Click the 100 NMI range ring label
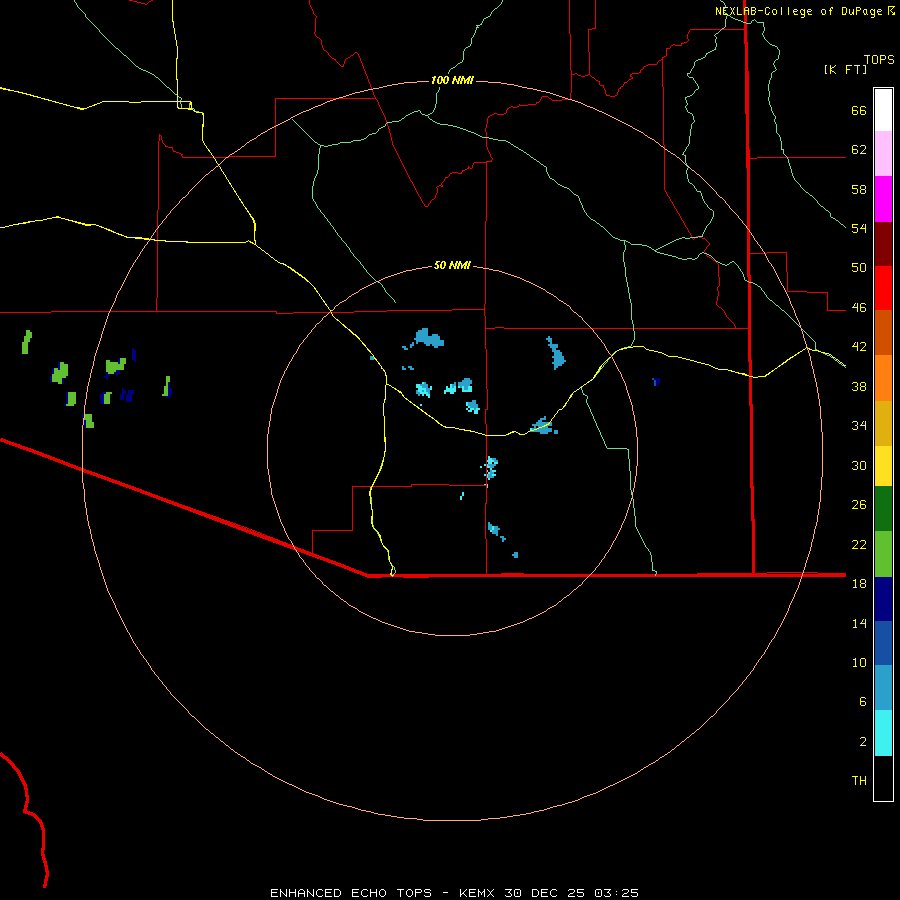 (452, 80)
